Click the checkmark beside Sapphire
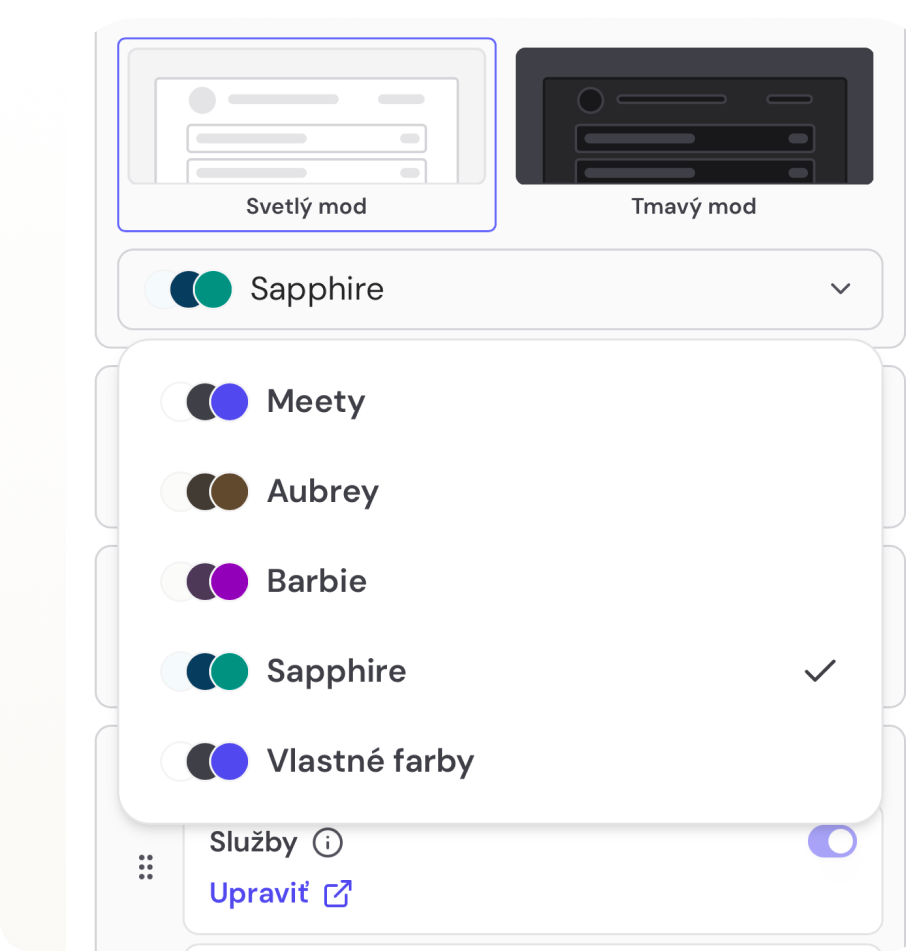The height and width of the screenshot is (951, 920). pos(820,670)
